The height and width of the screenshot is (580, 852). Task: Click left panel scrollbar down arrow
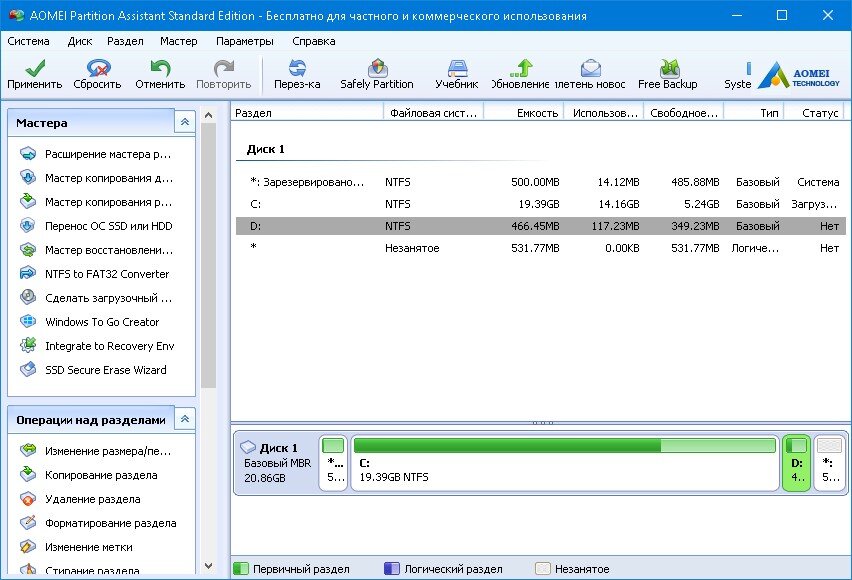[x=208, y=566]
